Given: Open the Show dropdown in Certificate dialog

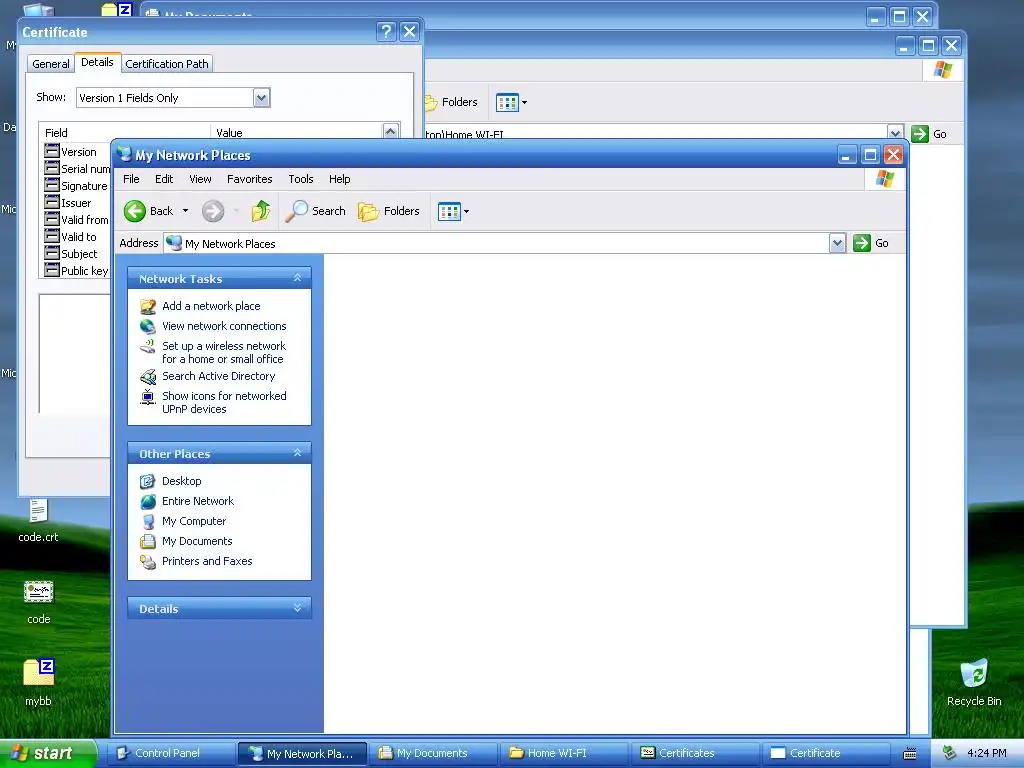Looking at the screenshot, I should click(x=261, y=98).
